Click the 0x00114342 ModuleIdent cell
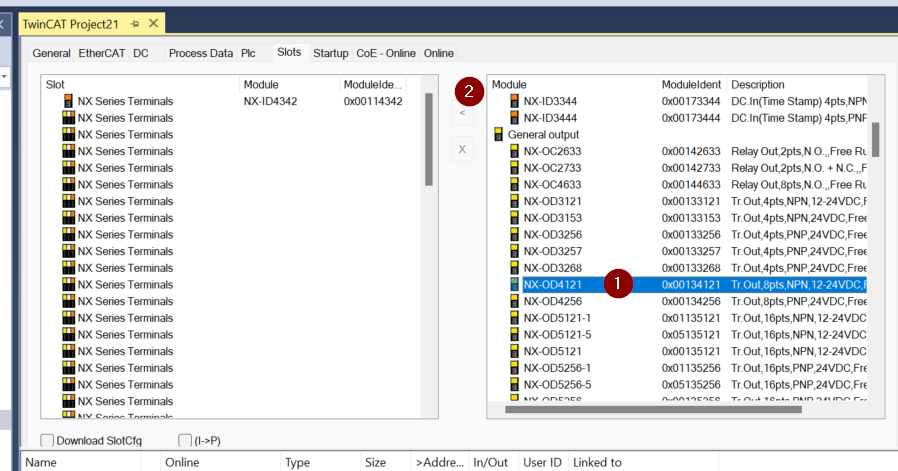The height and width of the screenshot is (471, 898). (373, 101)
